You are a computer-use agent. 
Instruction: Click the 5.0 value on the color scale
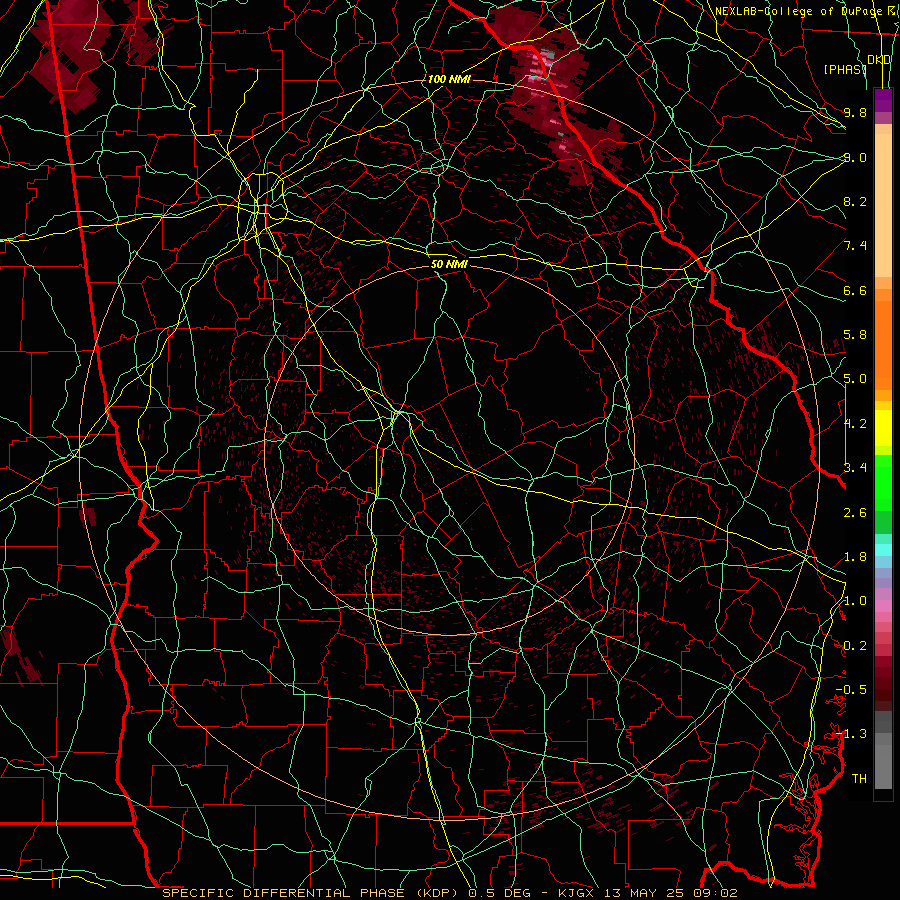855,379
